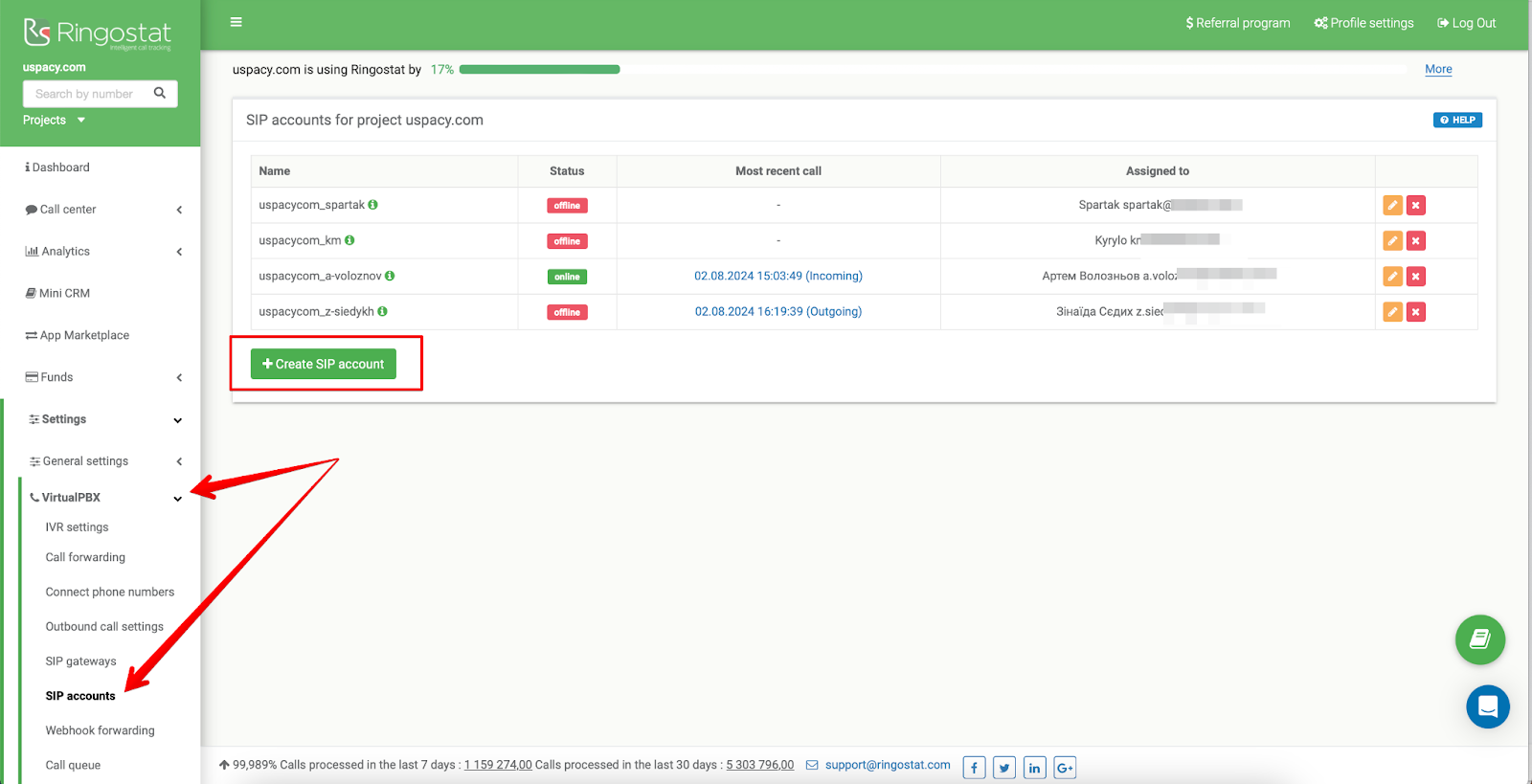1532x784 pixels.
Task: Open the Facebook social link
Action: click(x=974, y=768)
